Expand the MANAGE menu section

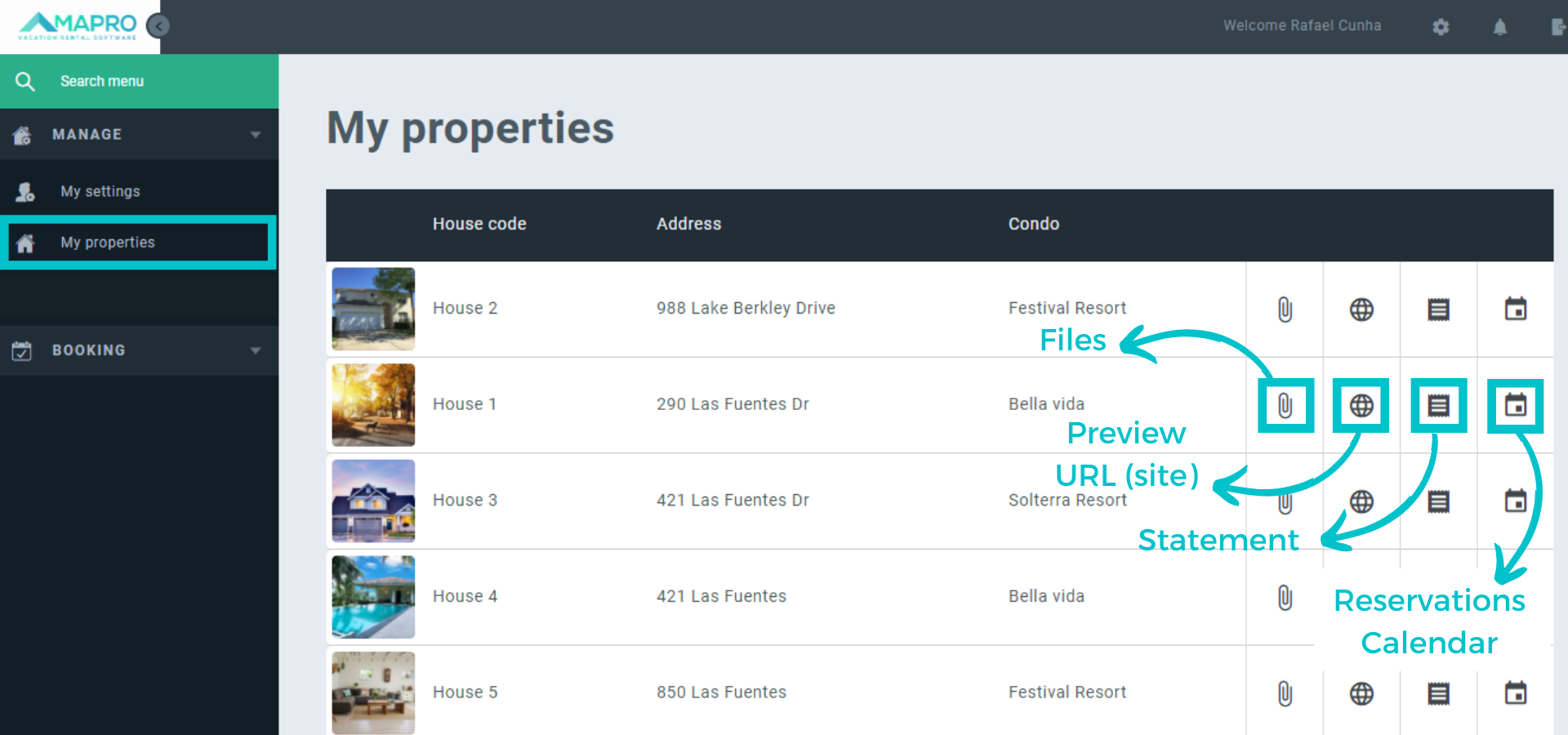tap(139, 134)
